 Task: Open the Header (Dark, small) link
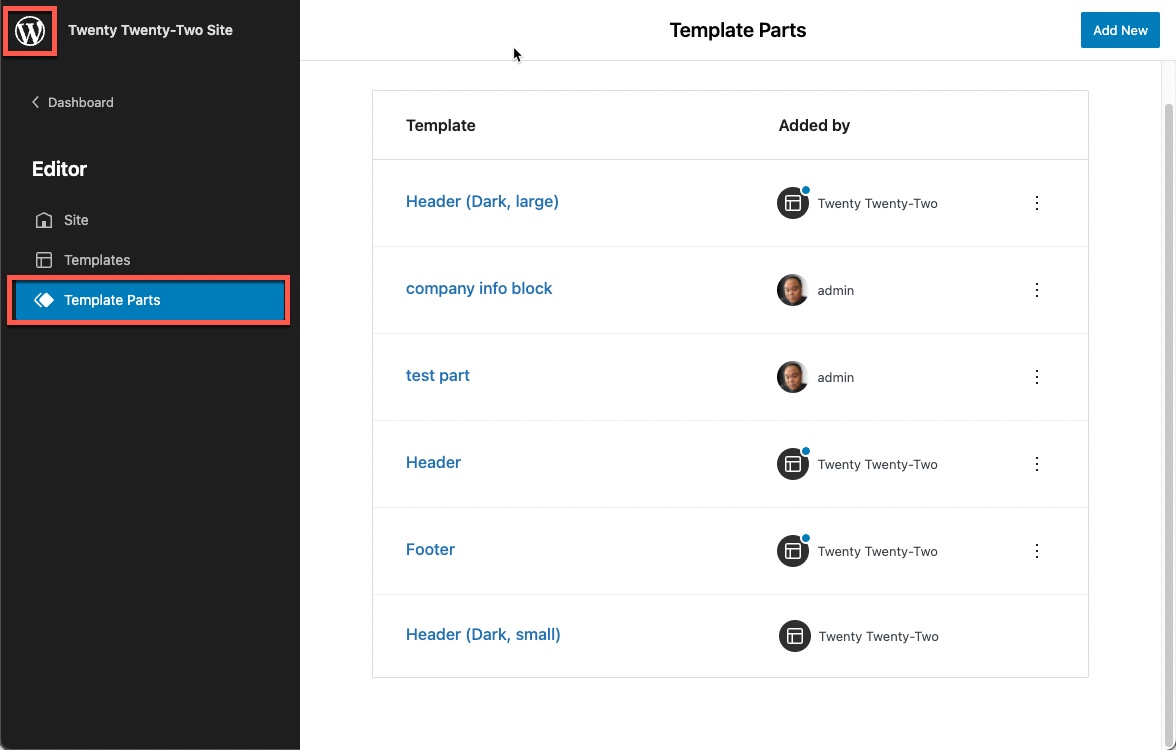(x=483, y=634)
